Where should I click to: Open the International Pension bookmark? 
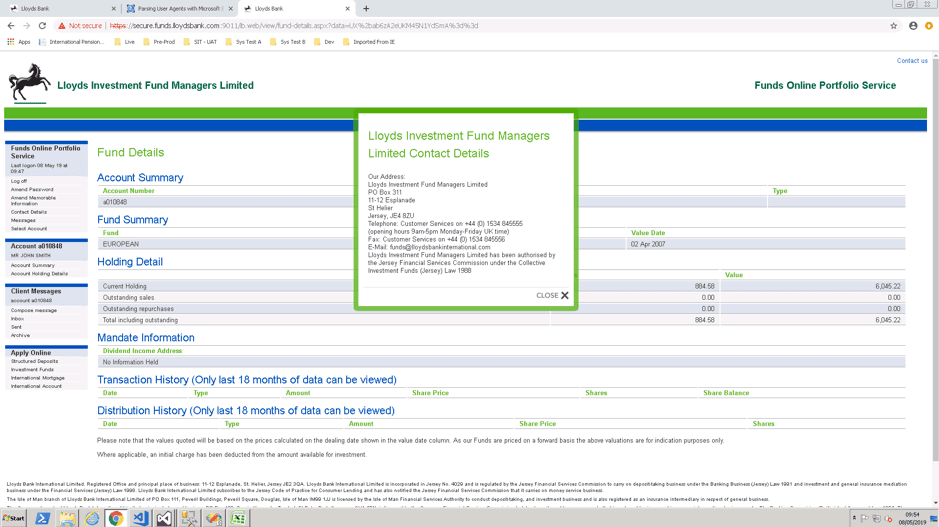tap(71, 42)
